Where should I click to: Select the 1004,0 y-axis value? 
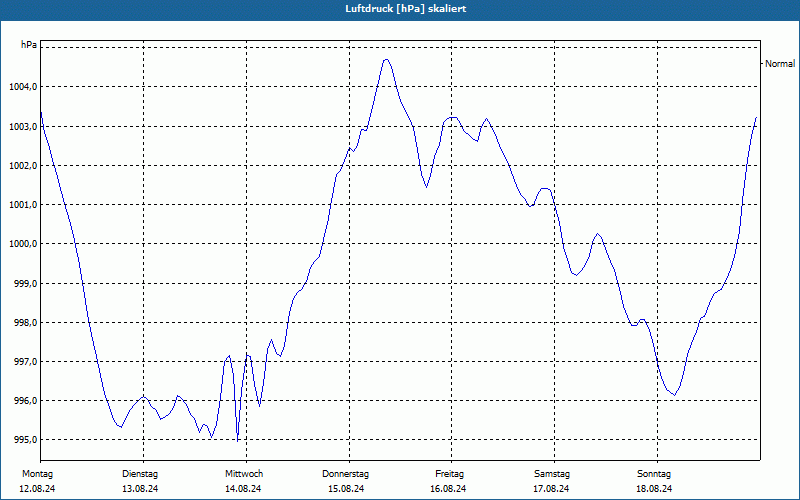[23, 87]
